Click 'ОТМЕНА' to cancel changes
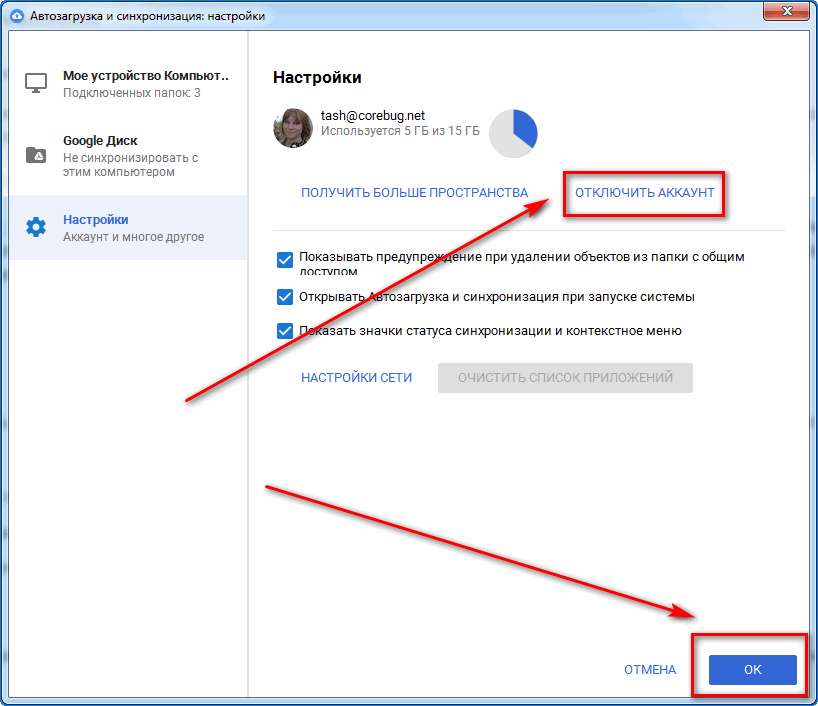This screenshot has width=818, height=706. [x=650, y=669]
